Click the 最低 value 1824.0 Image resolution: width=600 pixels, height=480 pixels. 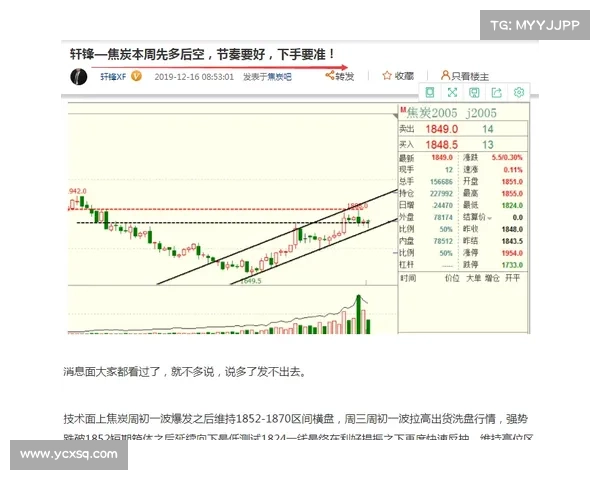click(x=513, y=206)
